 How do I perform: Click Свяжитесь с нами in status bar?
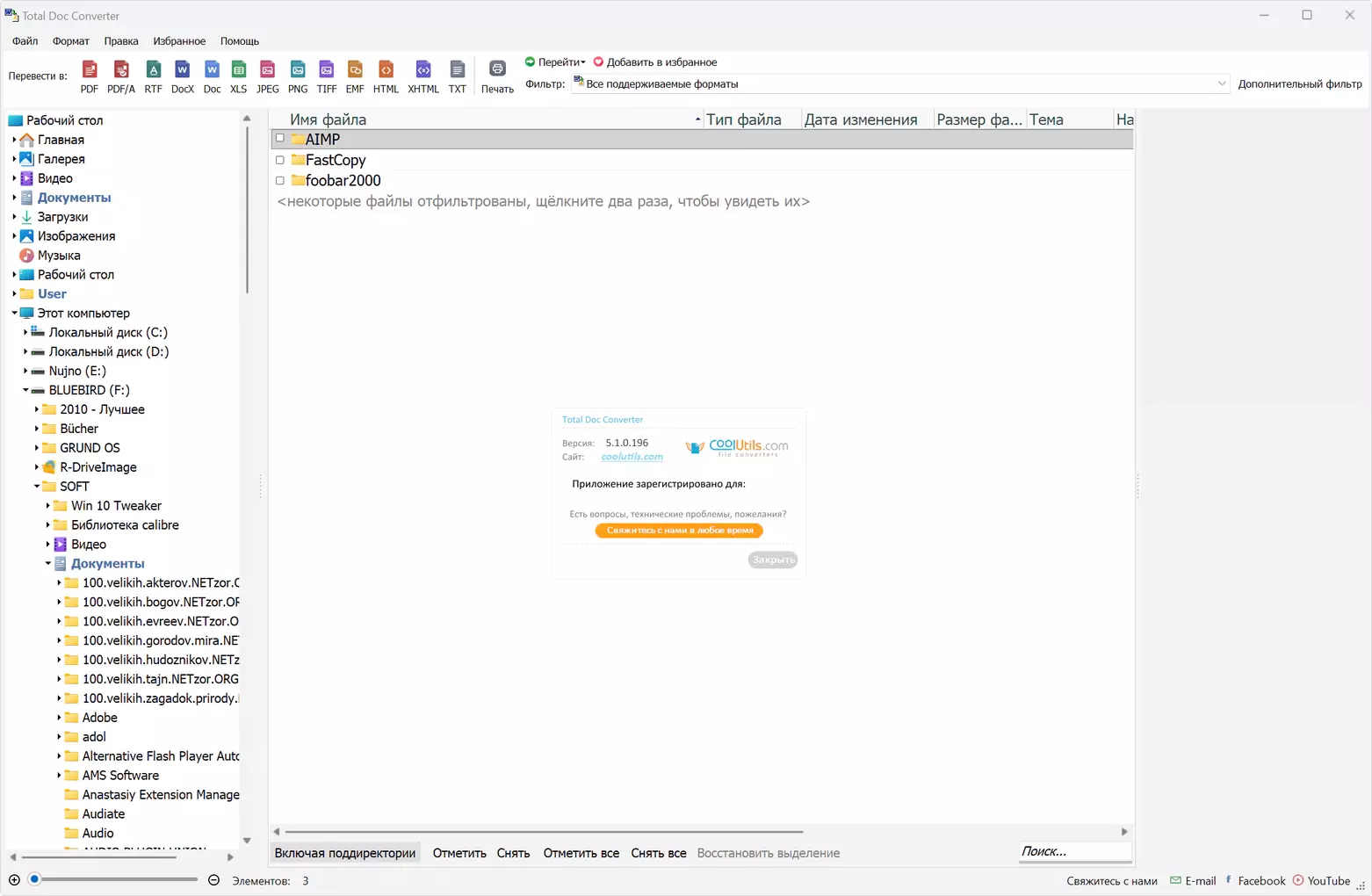(x=1112, y=881)
